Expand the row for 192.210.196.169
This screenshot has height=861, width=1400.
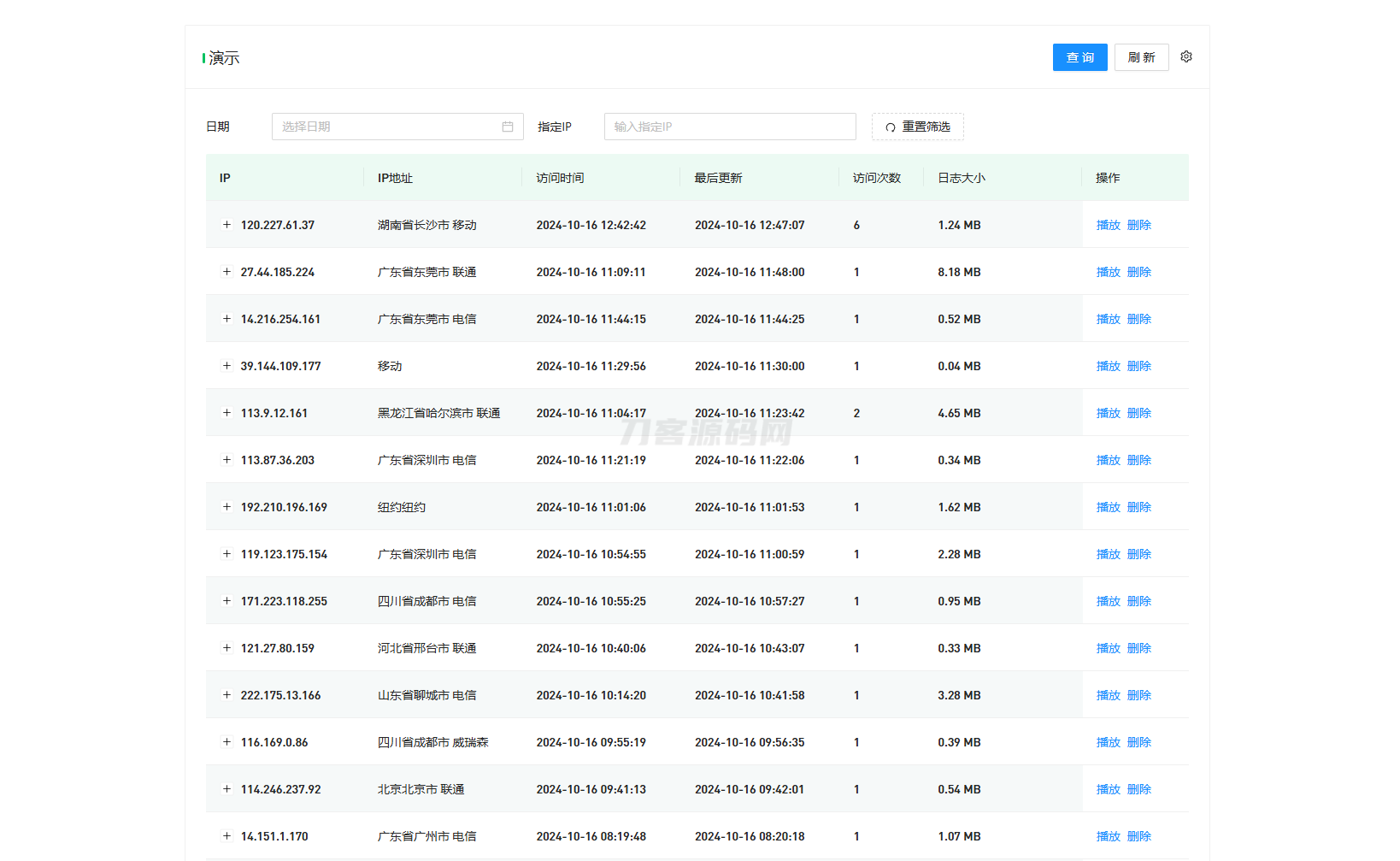coord(226,507)
